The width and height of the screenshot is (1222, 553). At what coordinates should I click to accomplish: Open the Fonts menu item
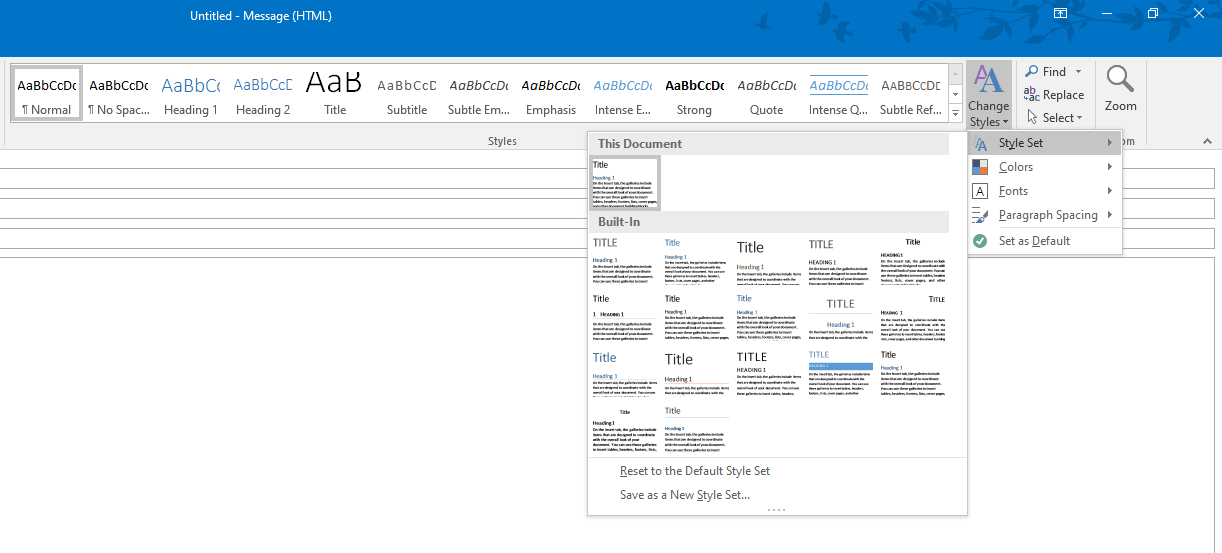point(1044,191)
